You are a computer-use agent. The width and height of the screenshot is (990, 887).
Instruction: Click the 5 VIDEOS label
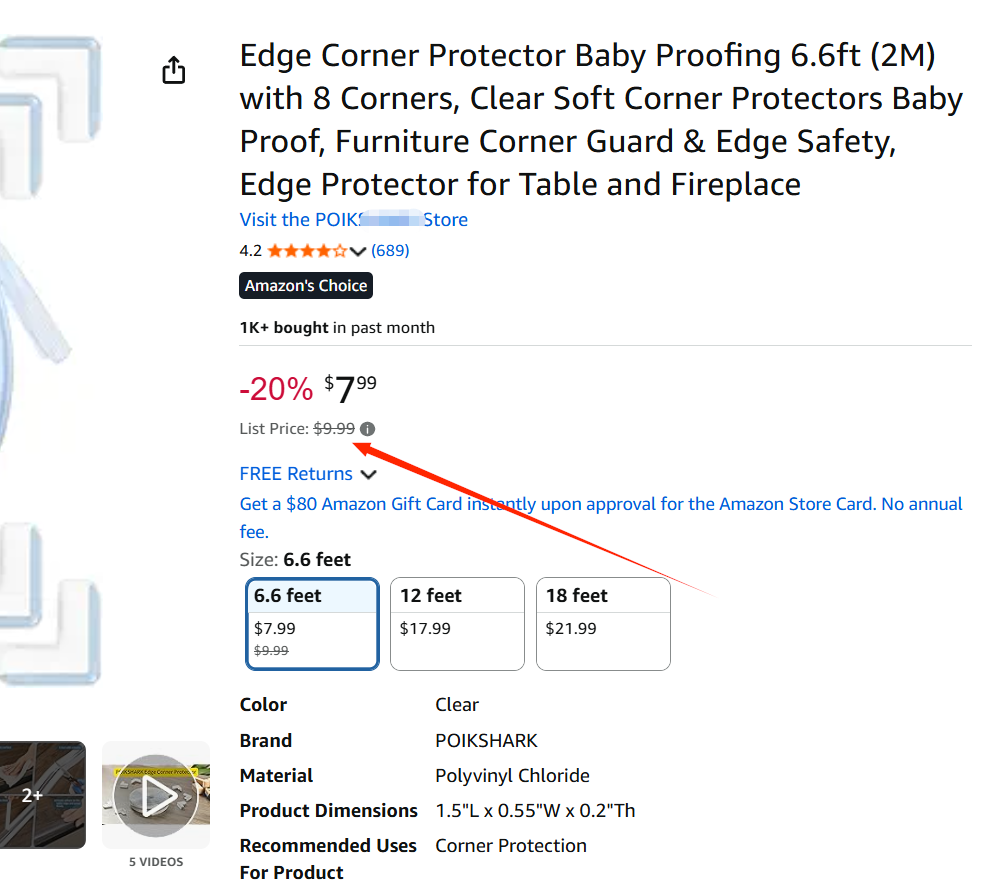pyautogui.click(x=155, y=862)
